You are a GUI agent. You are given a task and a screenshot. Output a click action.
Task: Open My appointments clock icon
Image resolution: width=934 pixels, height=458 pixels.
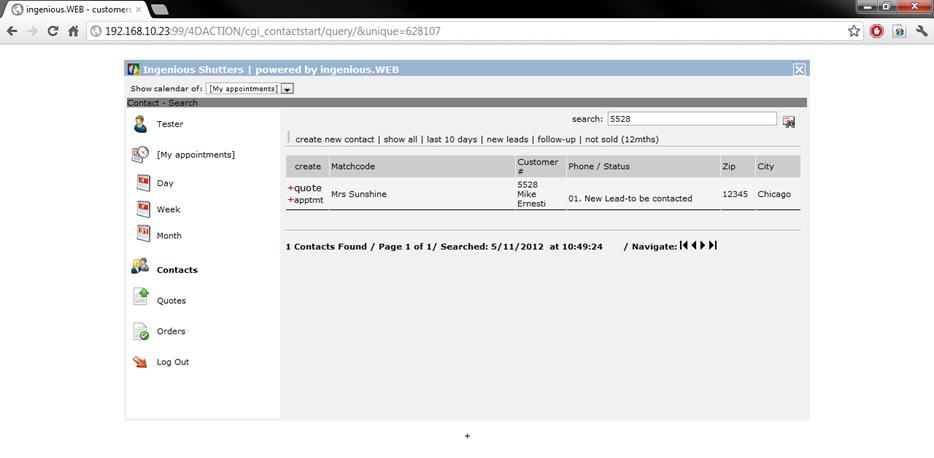pos(140,155)
